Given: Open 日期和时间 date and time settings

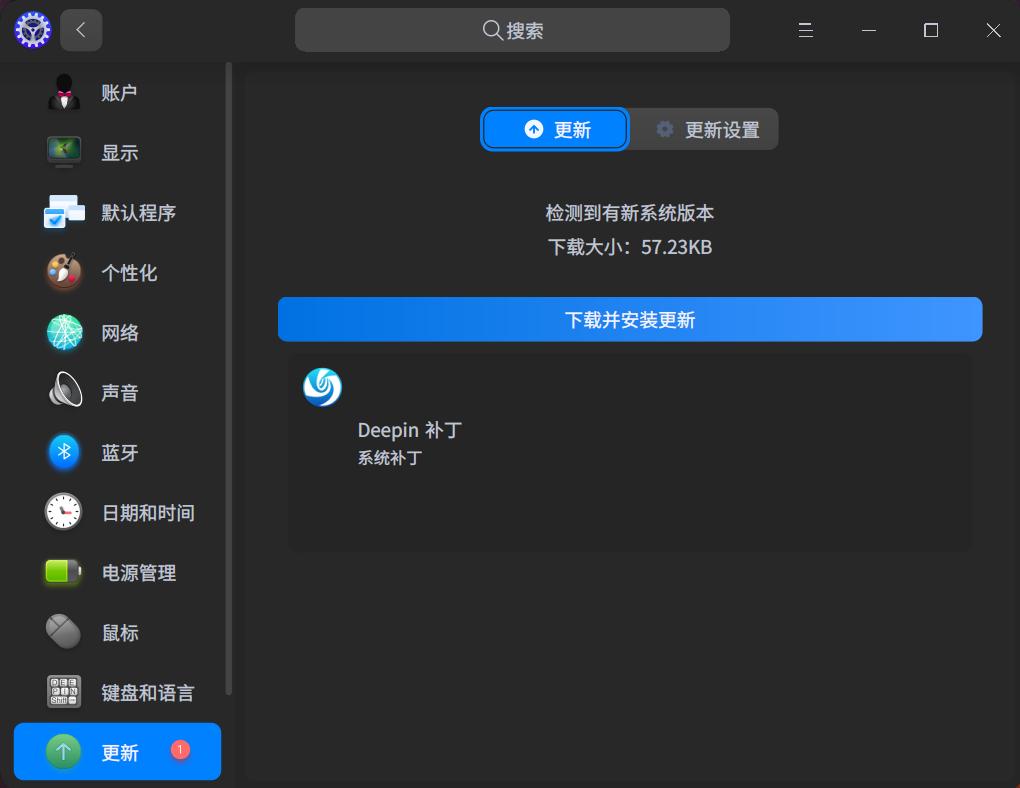Looking at the screenshot, I should (63, 512).
